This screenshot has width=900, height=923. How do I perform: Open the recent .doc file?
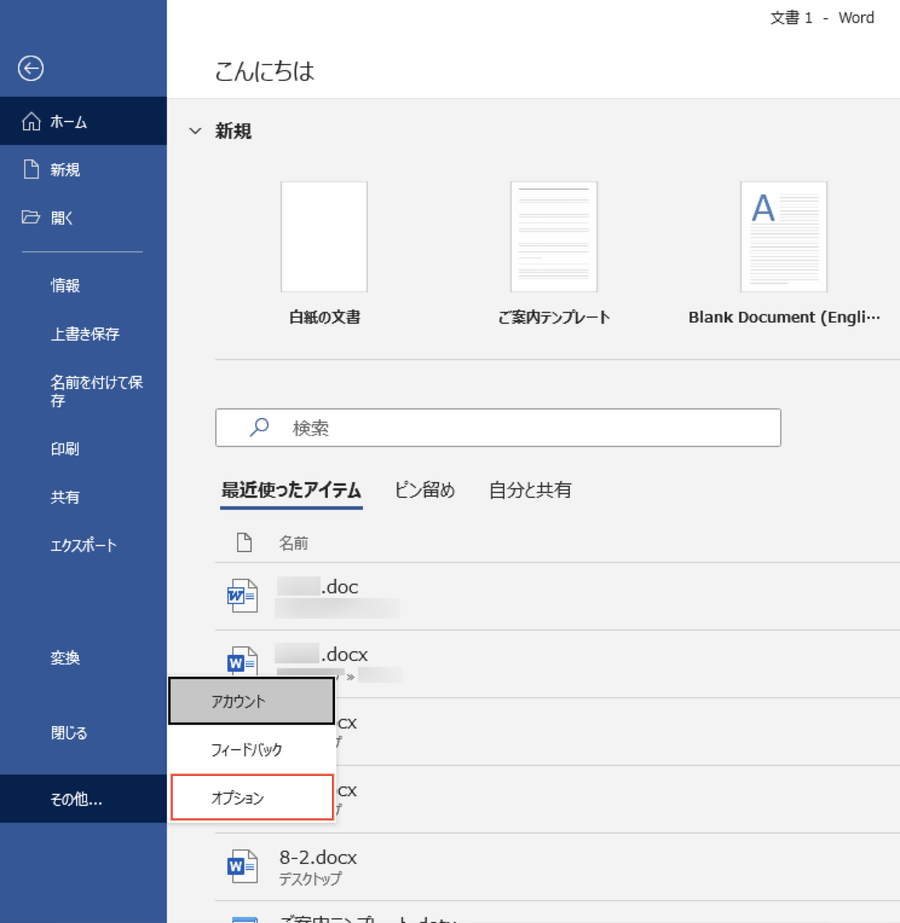click(557, 596)
